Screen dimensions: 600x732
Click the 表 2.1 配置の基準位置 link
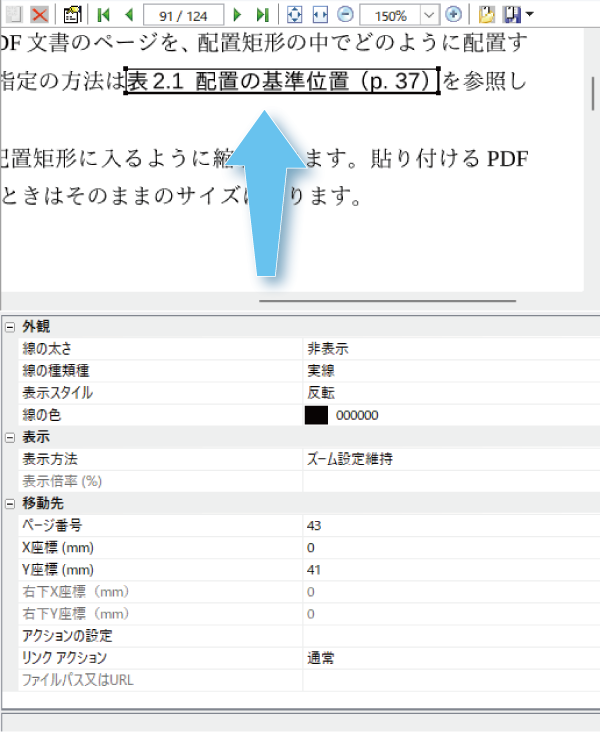click(x=282, y=81)
